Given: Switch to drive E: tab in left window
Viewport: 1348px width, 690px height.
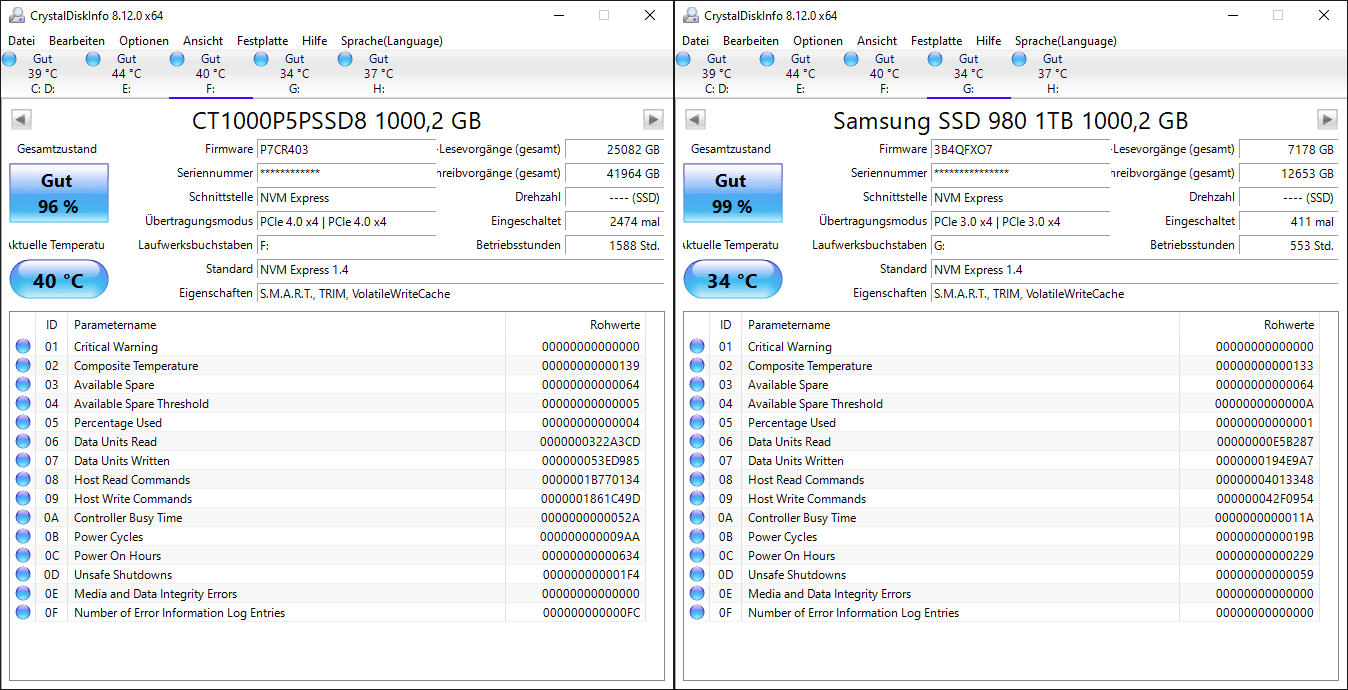Looking at the screenshot, I should pyautogui.click(x=126, y=74).
